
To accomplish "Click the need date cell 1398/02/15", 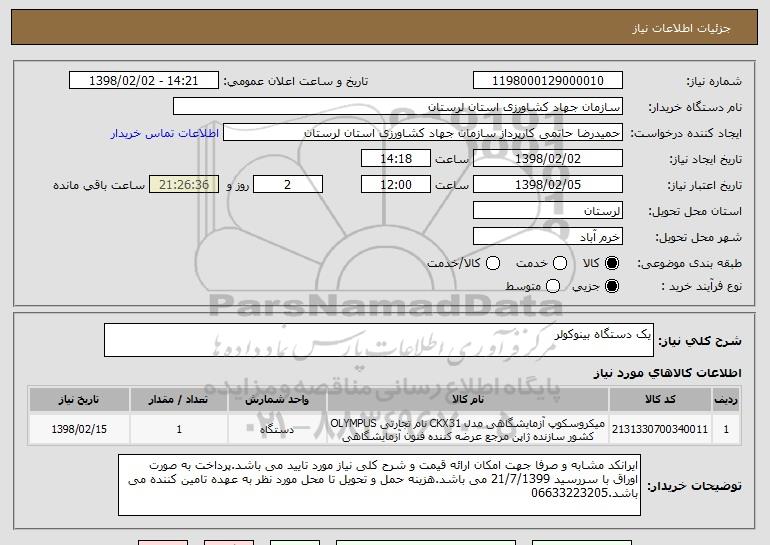I will [79, 429].
